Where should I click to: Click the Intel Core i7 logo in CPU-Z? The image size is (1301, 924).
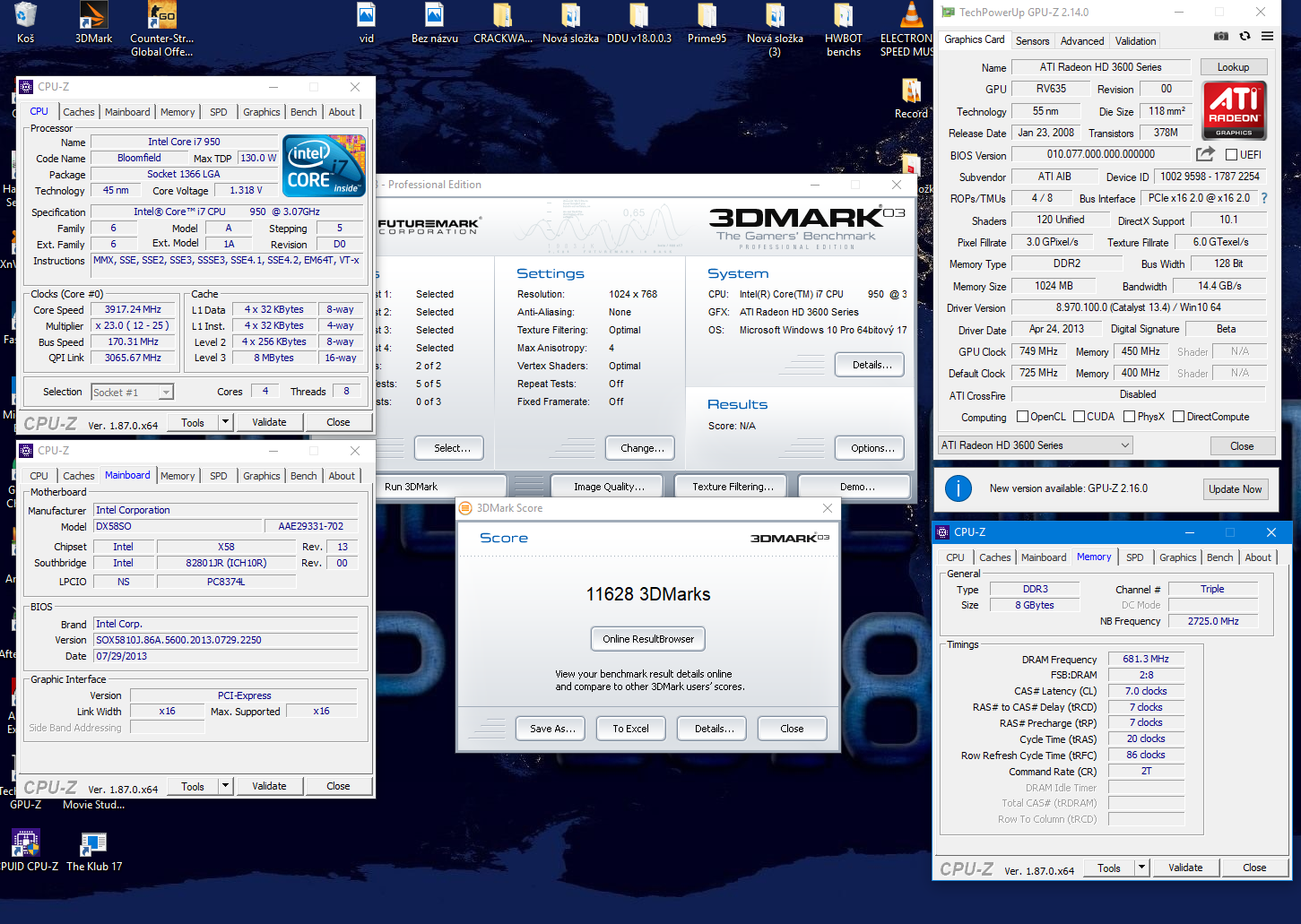click(x=324, y=166)
